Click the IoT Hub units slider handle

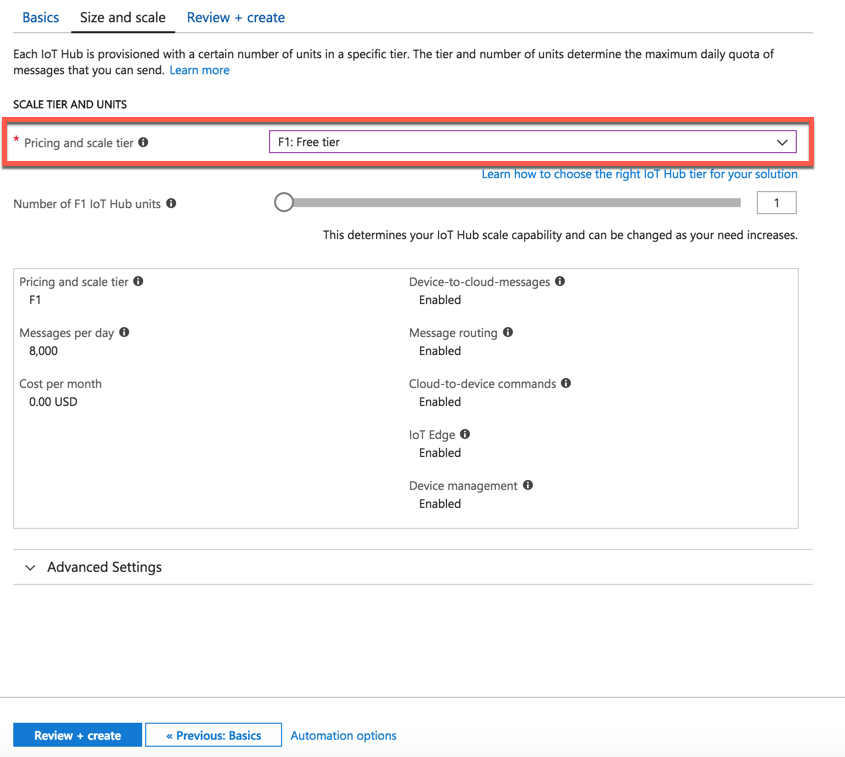[284, 202]
